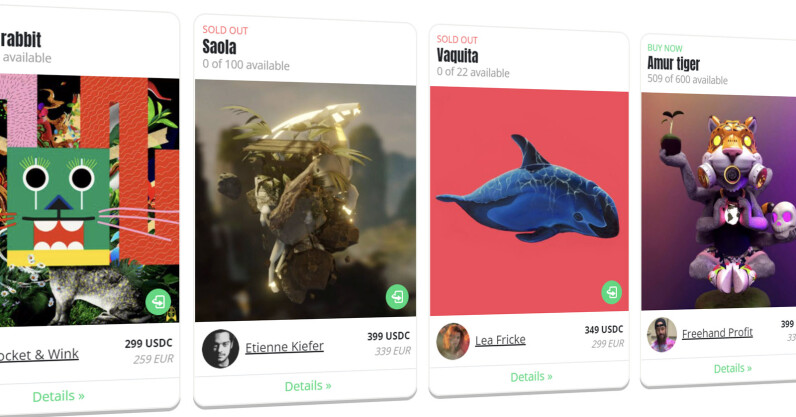The height and width of the screenshot is (417, 796).
Task: Open Etienne Kiefer's avatar photo
Action: [x=220, y=348]
